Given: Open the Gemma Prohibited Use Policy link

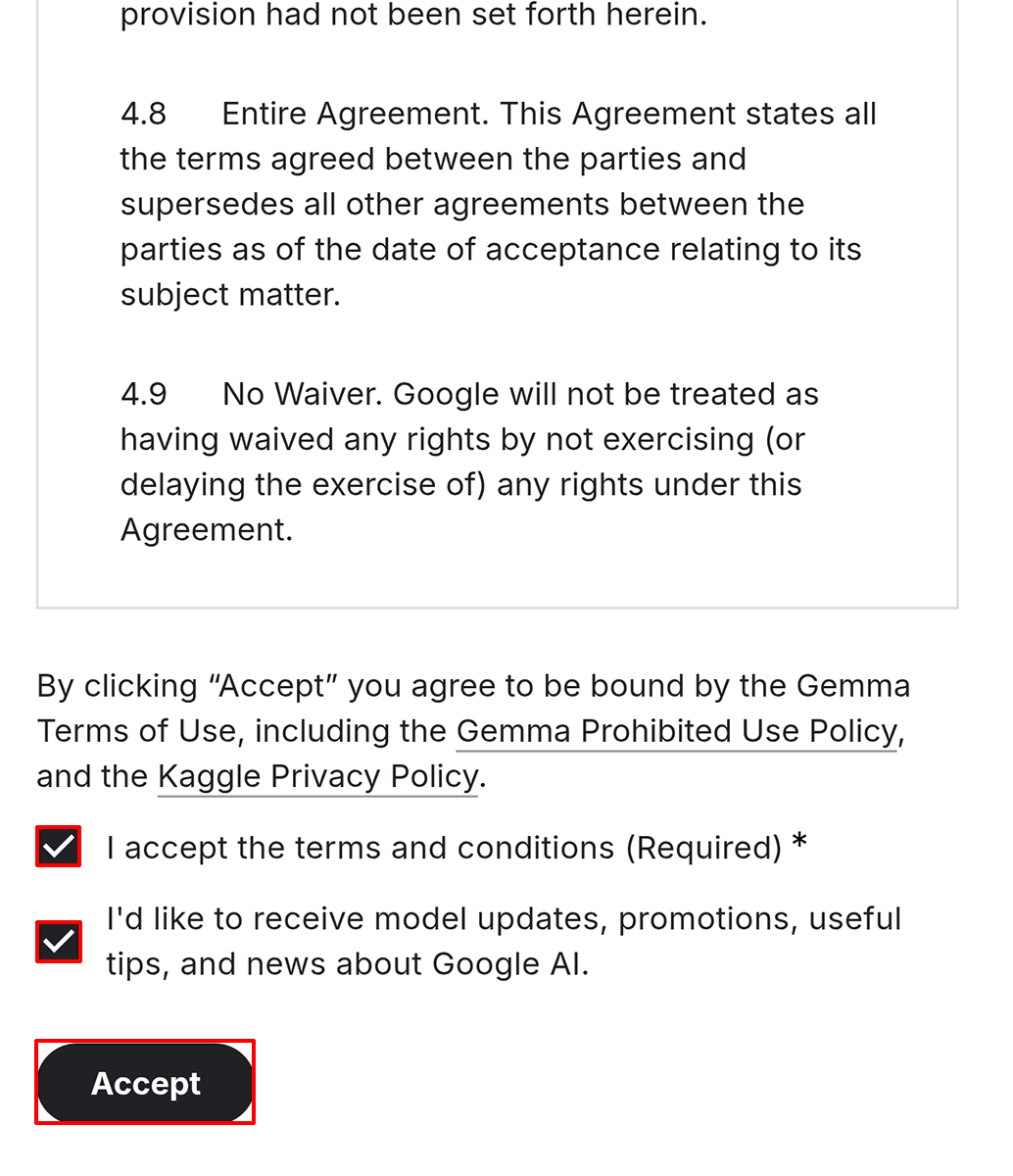Looking at the screenshot, I should click(676, 731).
